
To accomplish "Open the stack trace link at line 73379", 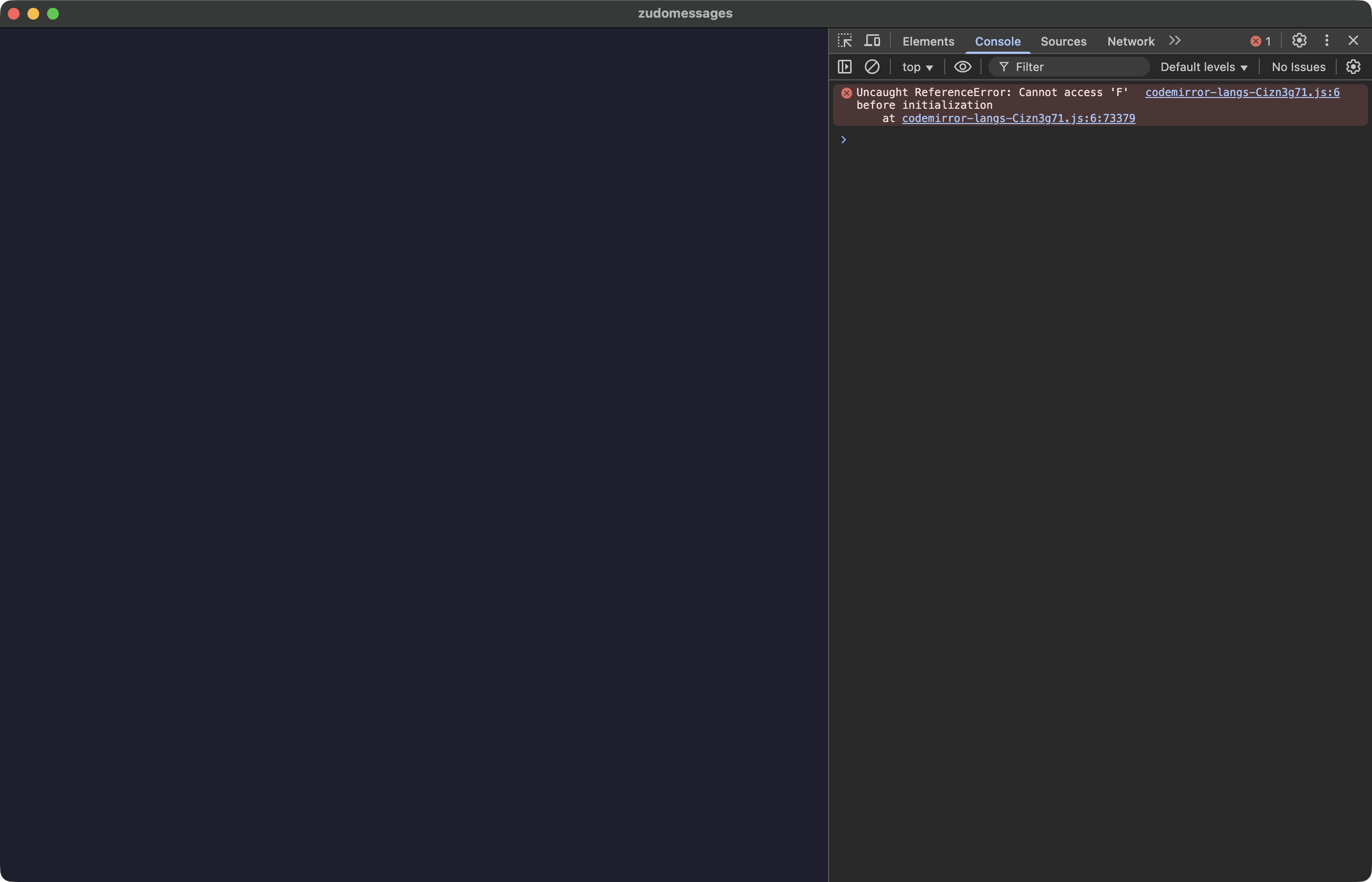I will click(1018, 118).
